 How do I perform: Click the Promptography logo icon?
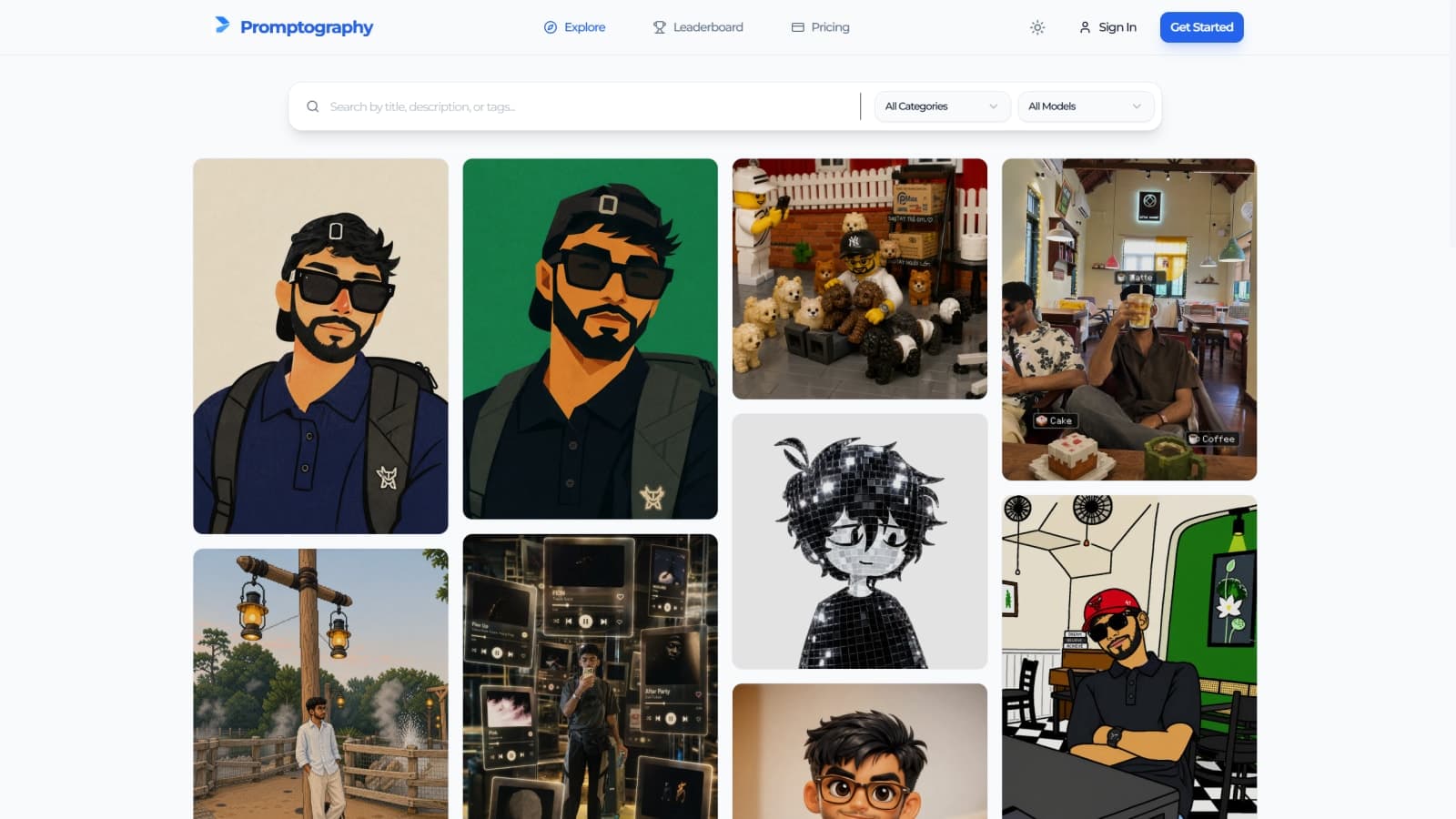coord(222,25)
